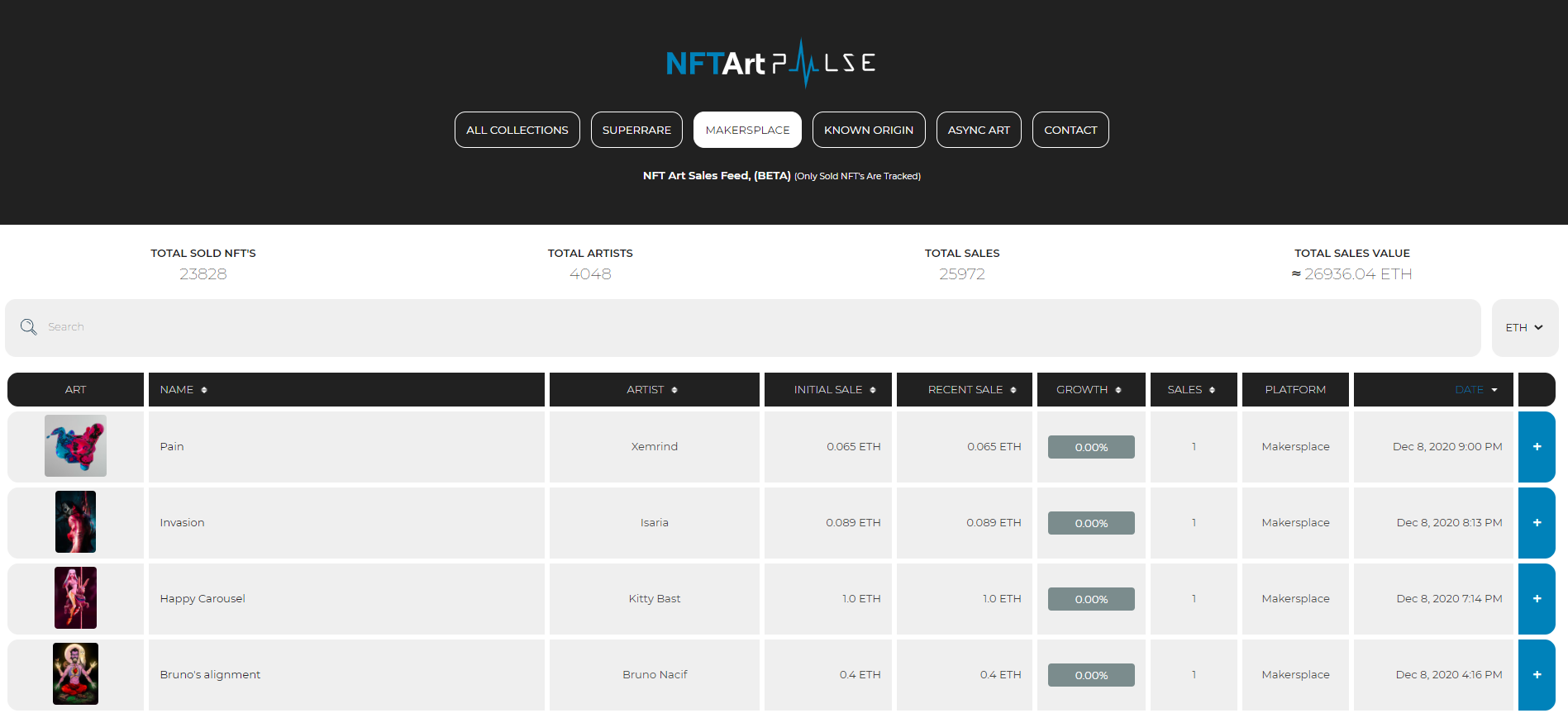1568x718 pixels.
Task: Click artist Kitty Bast
Action: 655,599
